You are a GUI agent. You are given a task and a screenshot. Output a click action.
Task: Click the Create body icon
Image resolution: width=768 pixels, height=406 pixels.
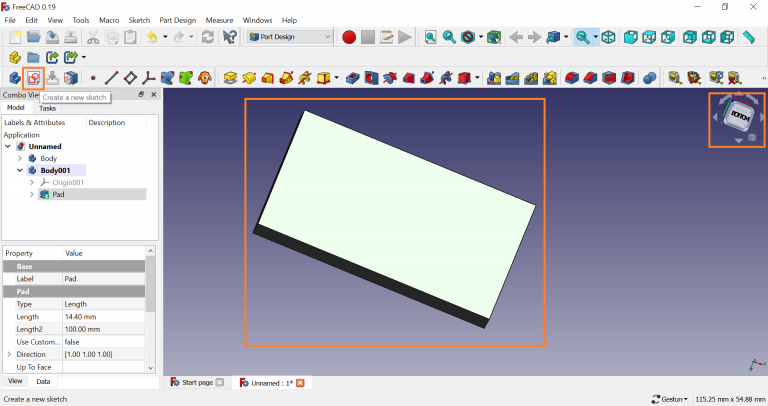(x=15, y=77)
